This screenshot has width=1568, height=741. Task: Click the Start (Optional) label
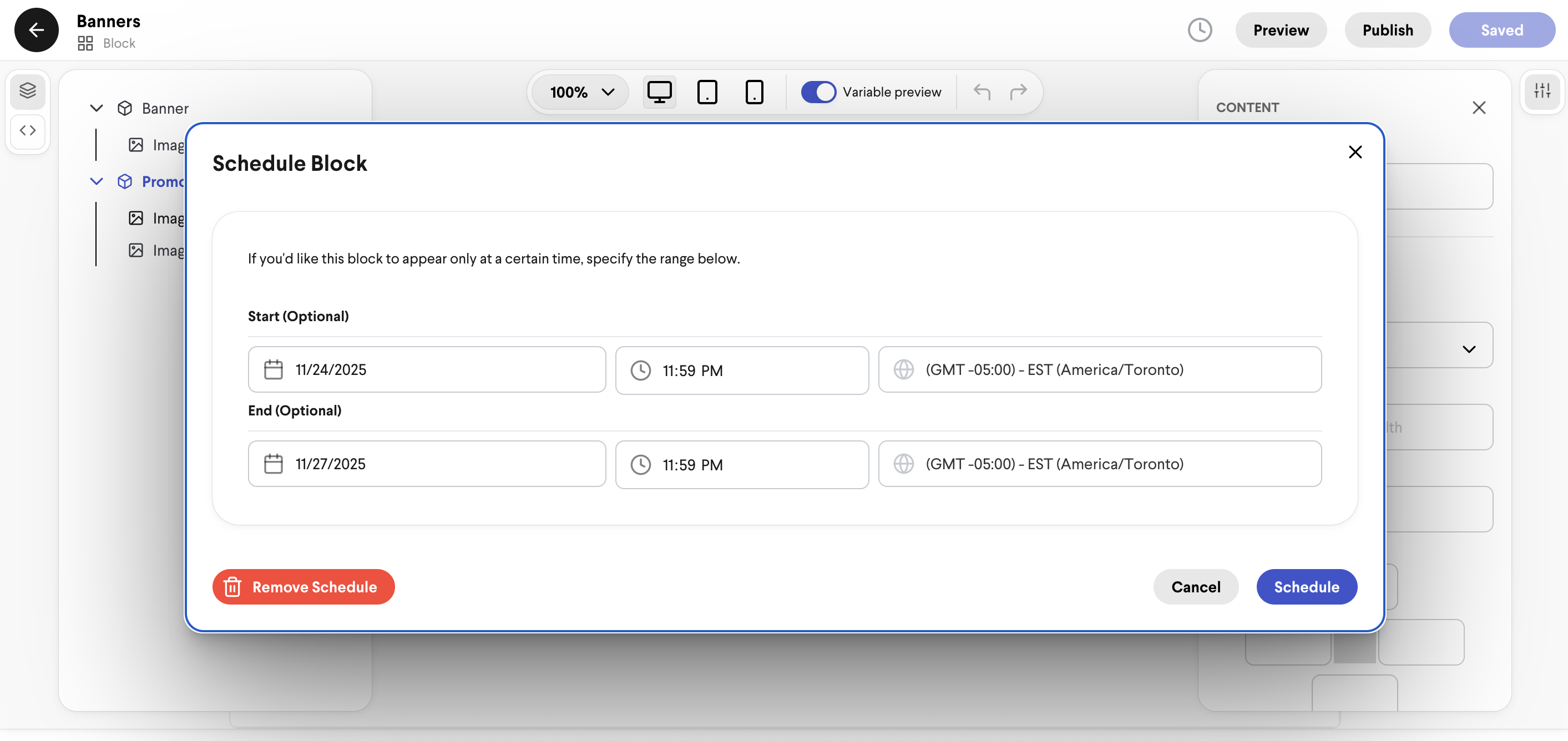[x=299, y=316]
